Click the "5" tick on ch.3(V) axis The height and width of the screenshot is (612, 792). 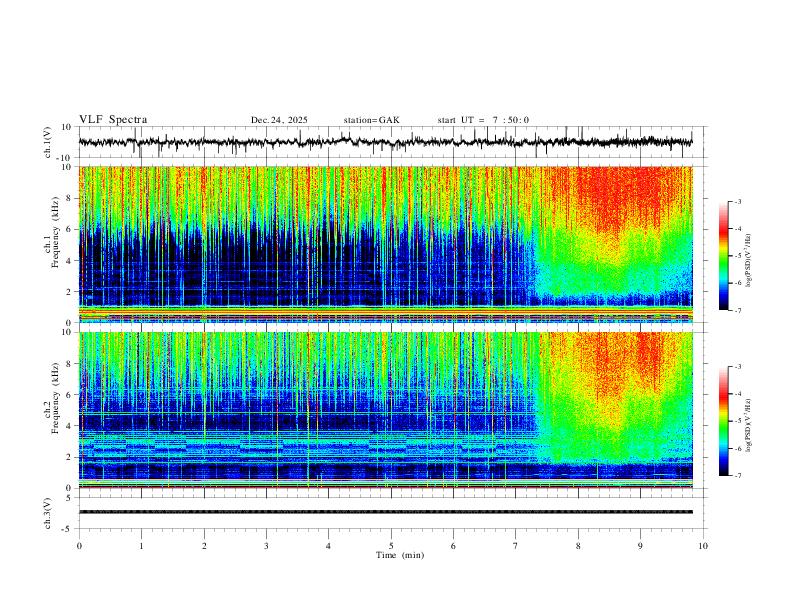coord(70,497)
